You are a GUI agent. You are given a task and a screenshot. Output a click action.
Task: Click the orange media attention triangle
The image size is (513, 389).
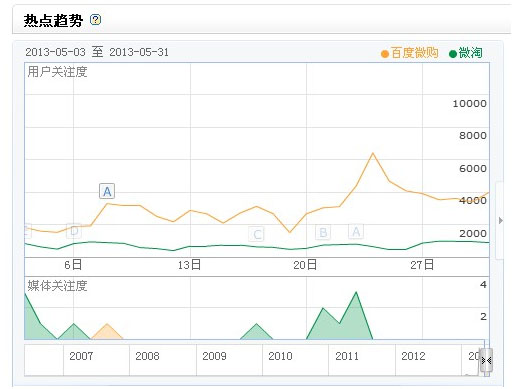[x=107, y=332]
